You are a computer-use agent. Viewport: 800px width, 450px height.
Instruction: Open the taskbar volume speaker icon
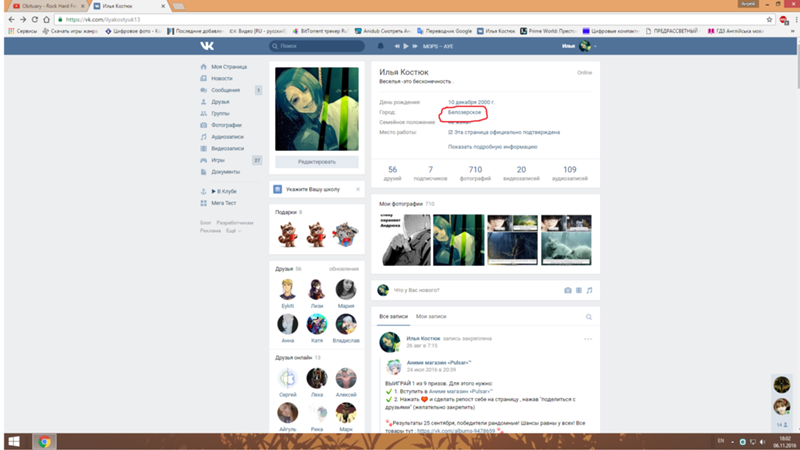click(x=763, y=442)
